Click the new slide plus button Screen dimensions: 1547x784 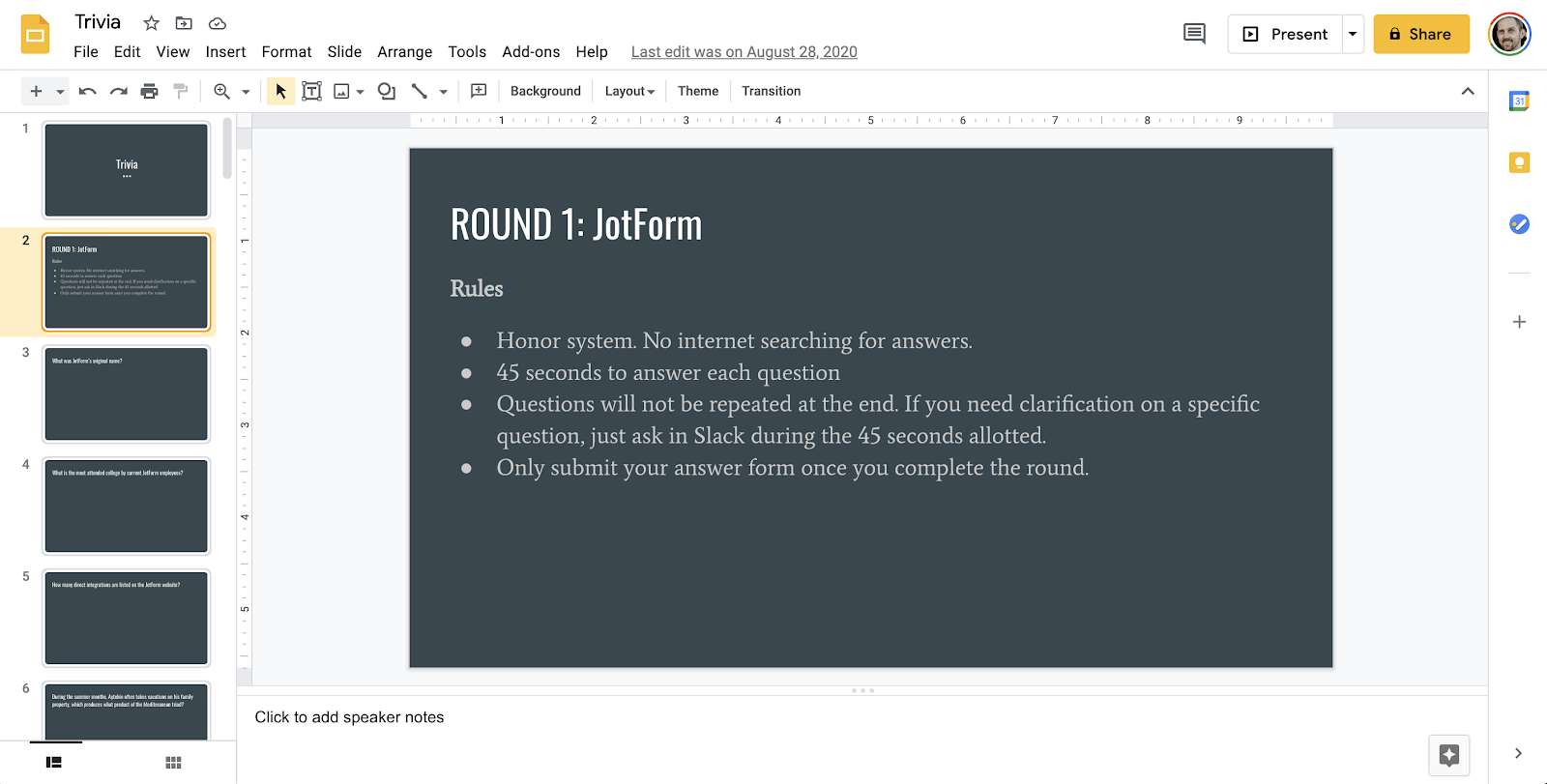click(x=36, y=91)
